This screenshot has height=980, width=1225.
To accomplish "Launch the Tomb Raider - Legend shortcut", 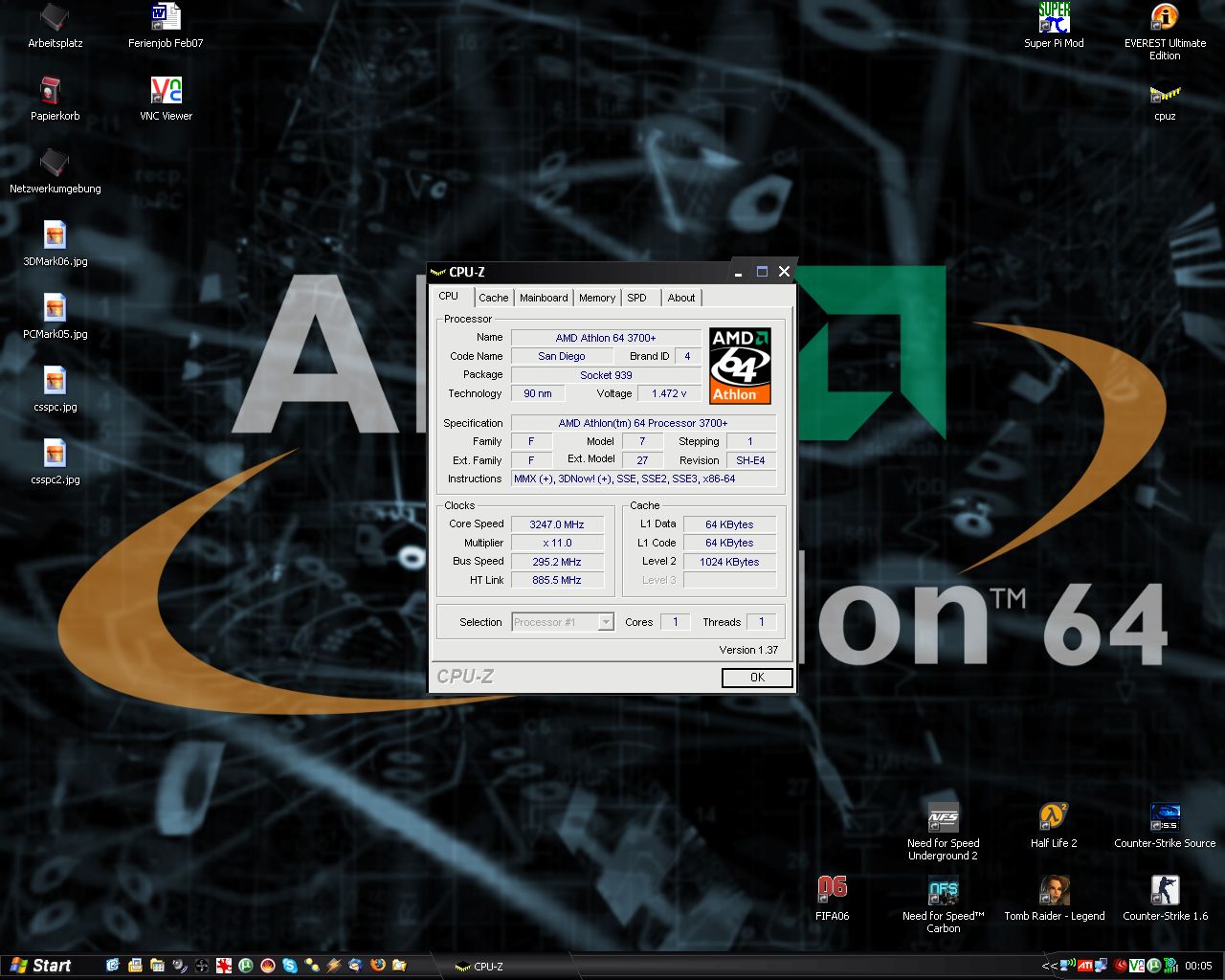I will point(1054,898).
